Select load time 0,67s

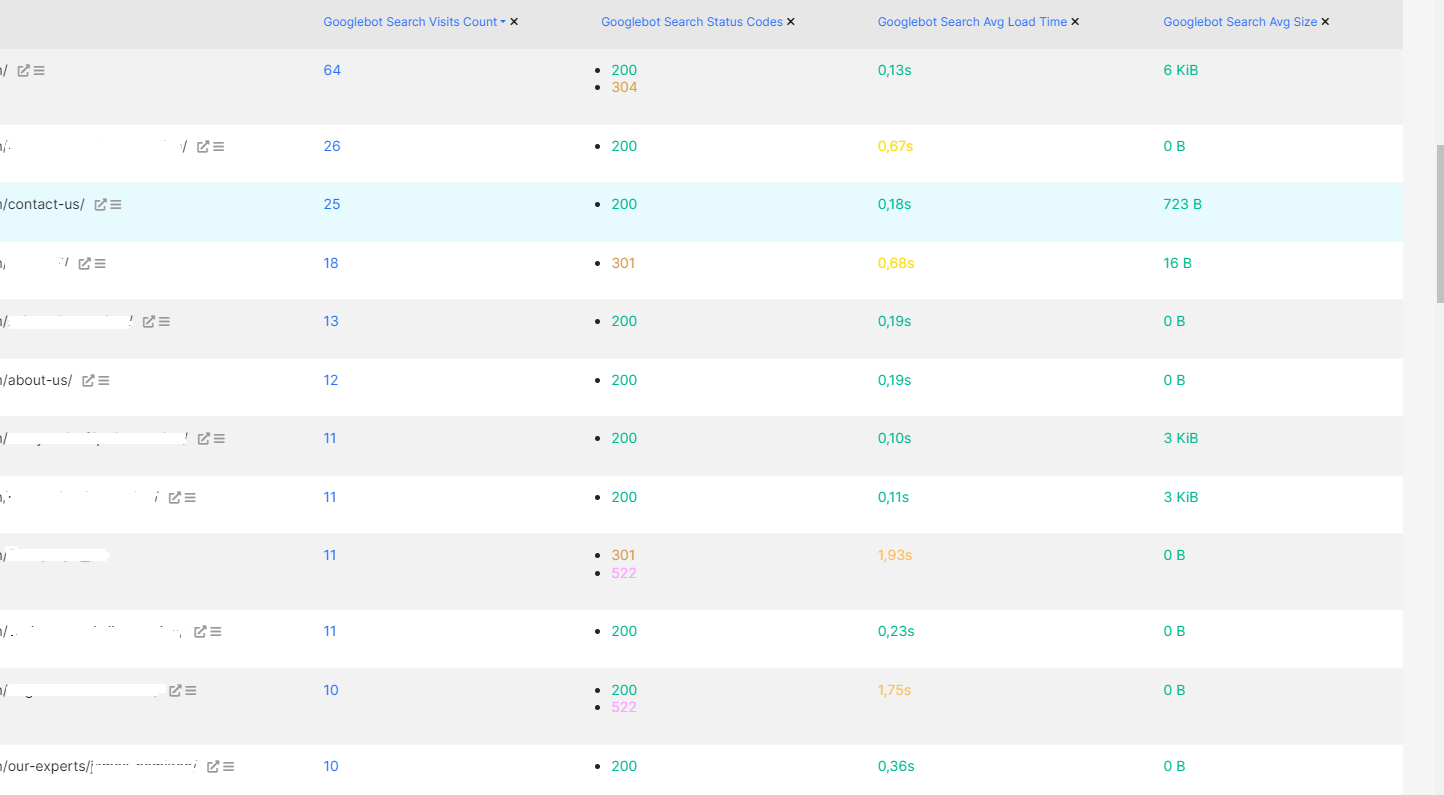(x=895, y=147)
